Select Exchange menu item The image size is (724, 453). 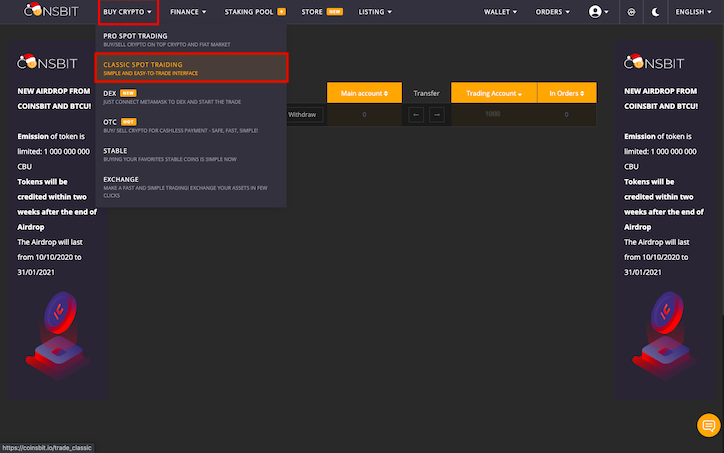point(191,187)
